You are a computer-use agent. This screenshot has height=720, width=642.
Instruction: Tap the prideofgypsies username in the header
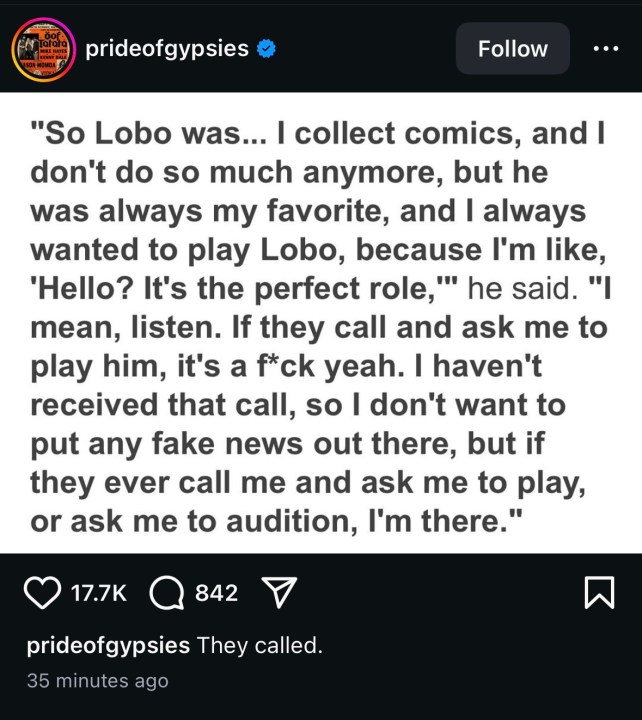click(x=167, y=48)
